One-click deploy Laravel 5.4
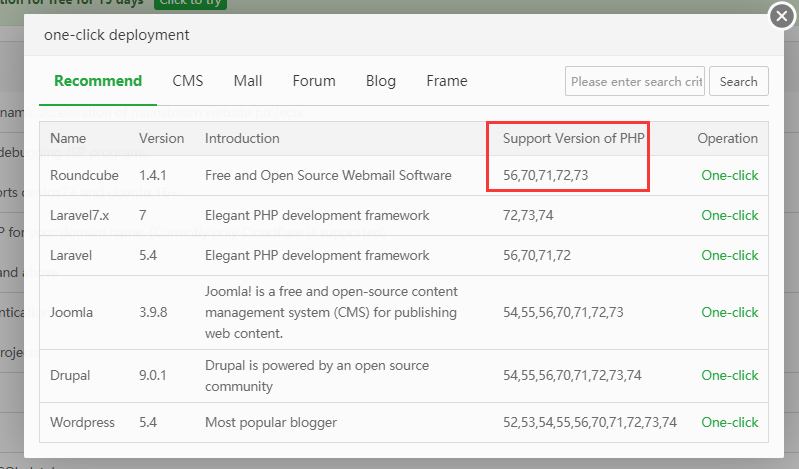This screenshot has width=799, height=469. pos(730,255)
